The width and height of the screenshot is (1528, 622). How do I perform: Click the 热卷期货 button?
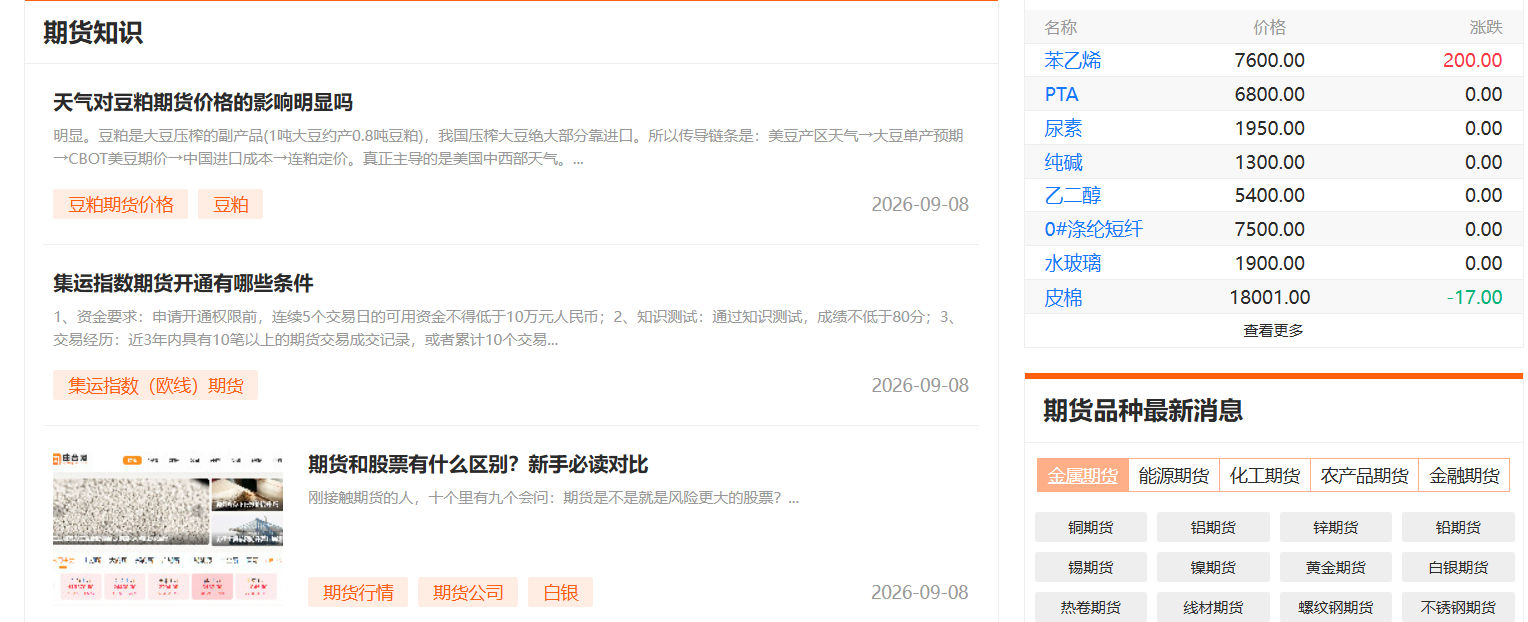tap(1091, 607)
